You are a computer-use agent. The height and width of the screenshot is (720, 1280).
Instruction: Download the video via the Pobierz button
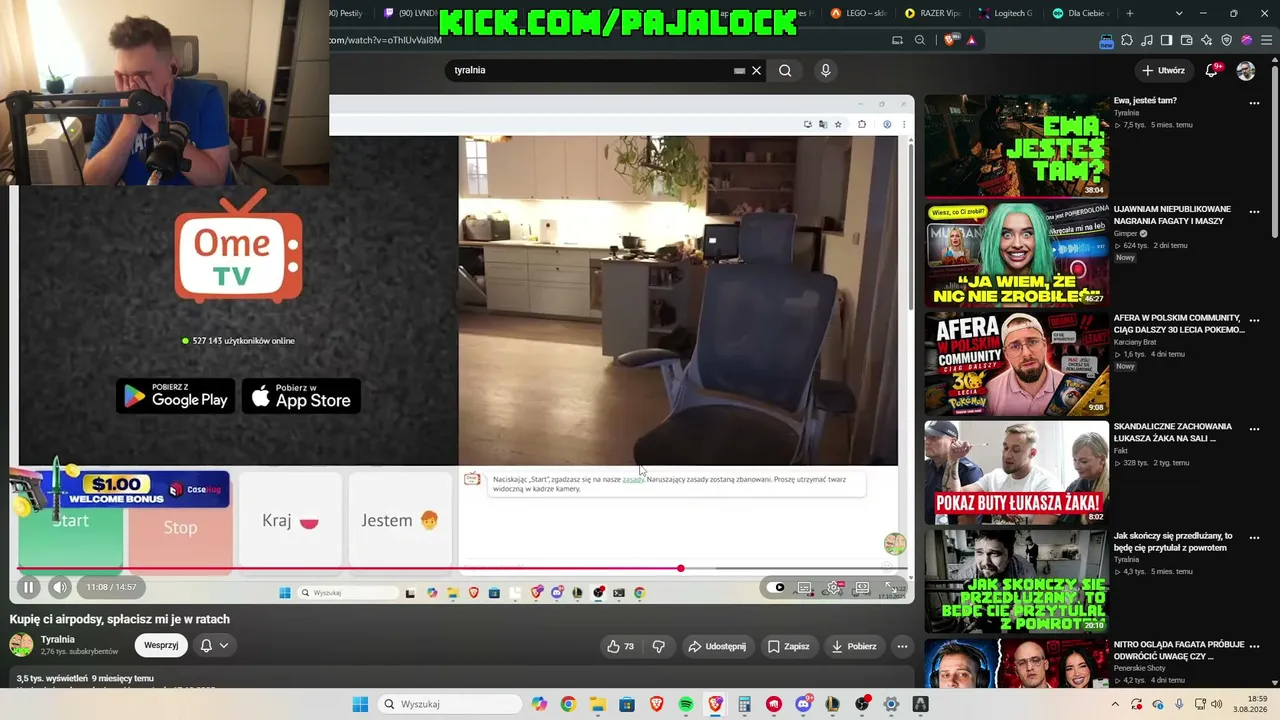point(853,646)
